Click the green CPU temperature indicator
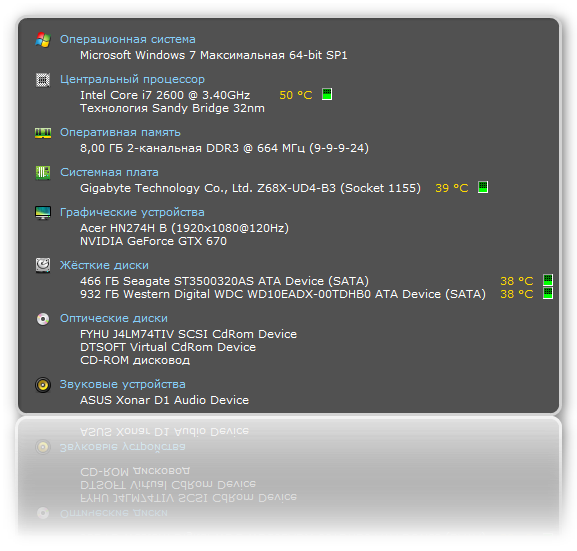577x551 pixels. pos(327,94)
